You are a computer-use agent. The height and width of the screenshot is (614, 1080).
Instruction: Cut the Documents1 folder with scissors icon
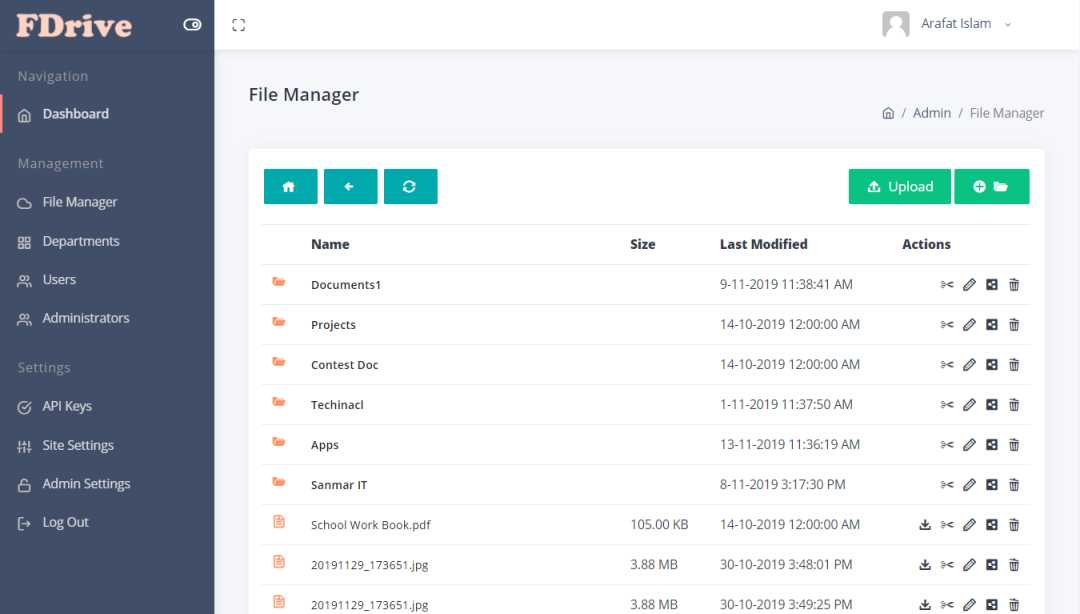click(x=947, y=285)
